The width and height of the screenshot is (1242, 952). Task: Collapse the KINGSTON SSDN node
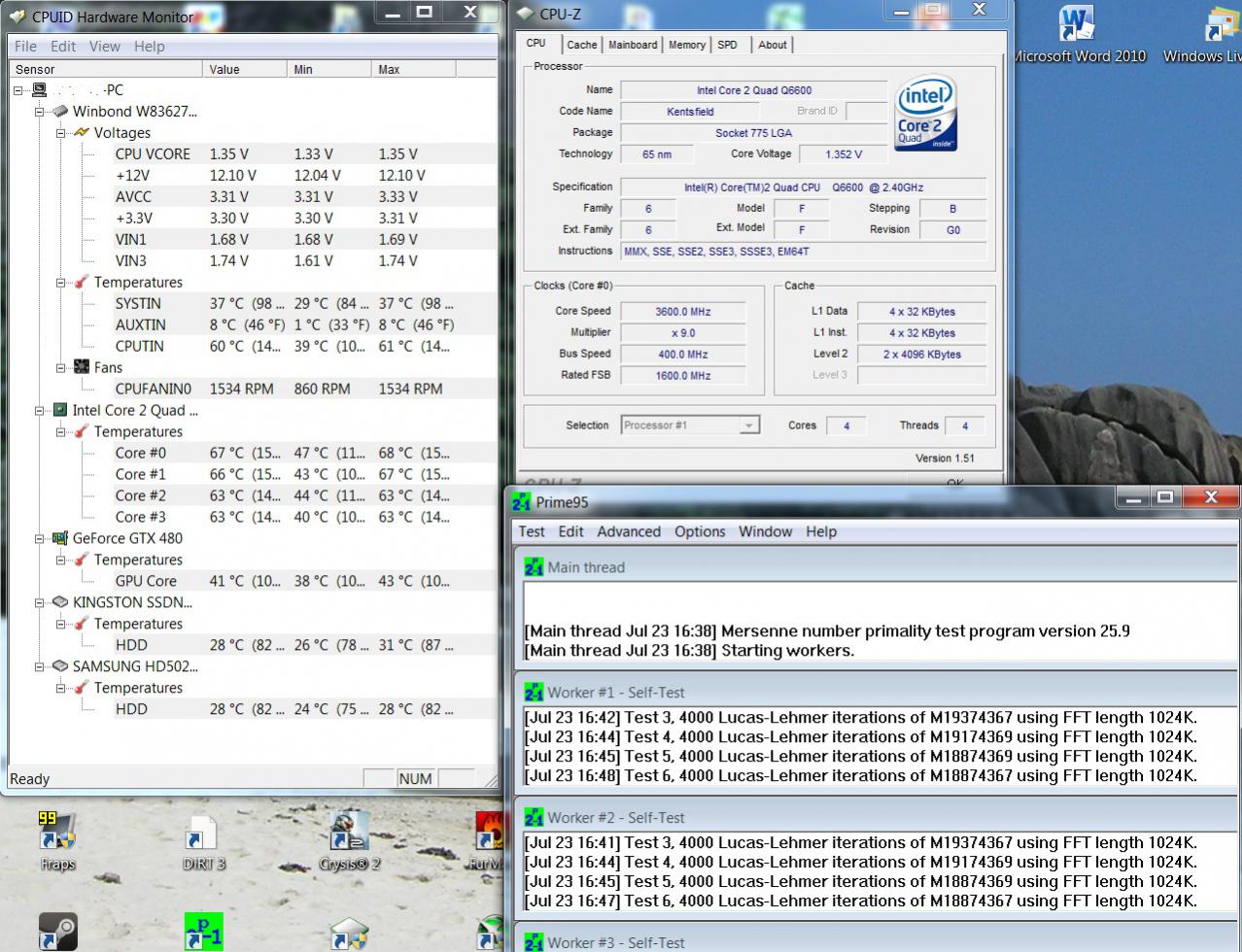tap(40, 602)
